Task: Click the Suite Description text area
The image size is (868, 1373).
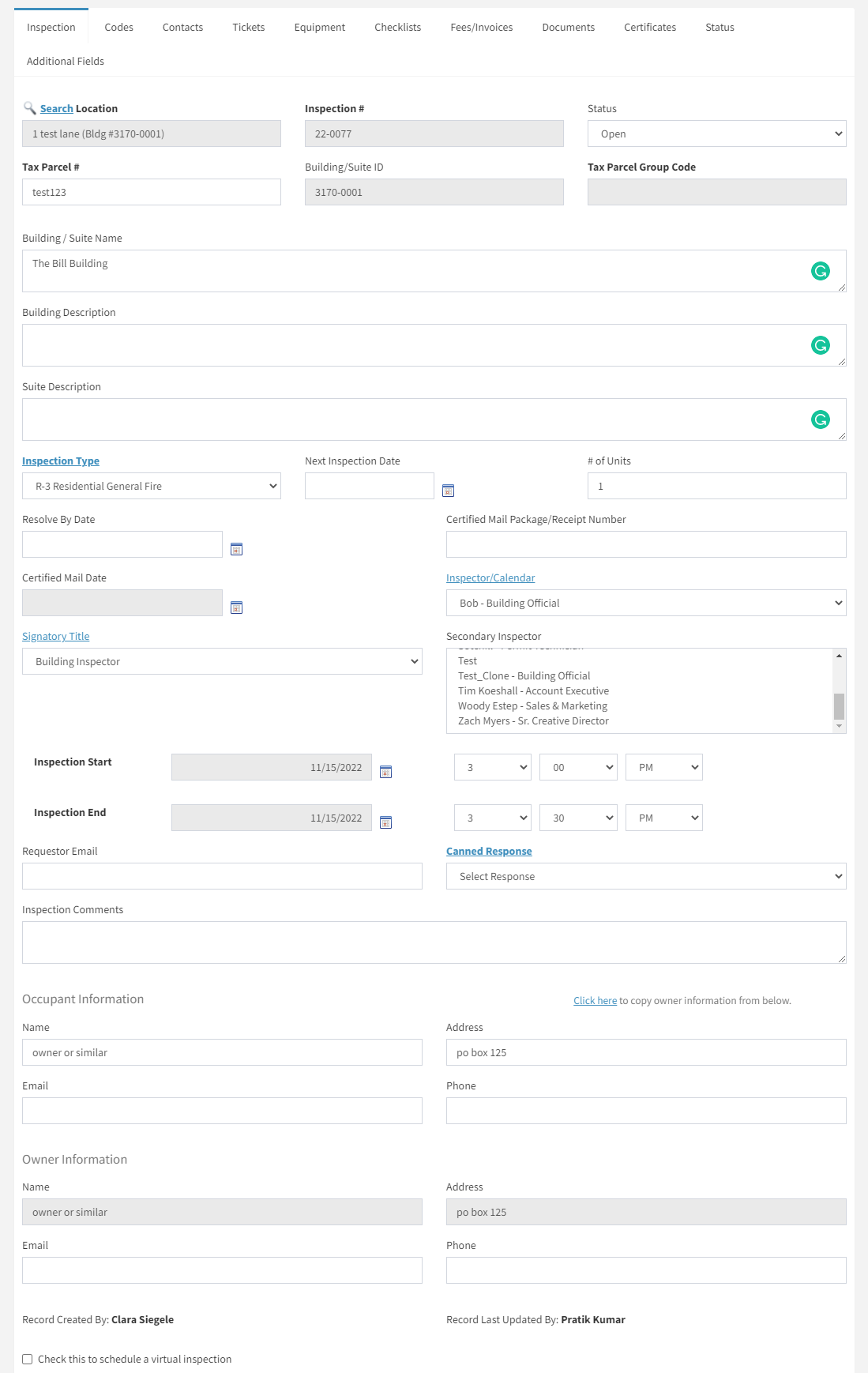Action: (x=434, y=419)
